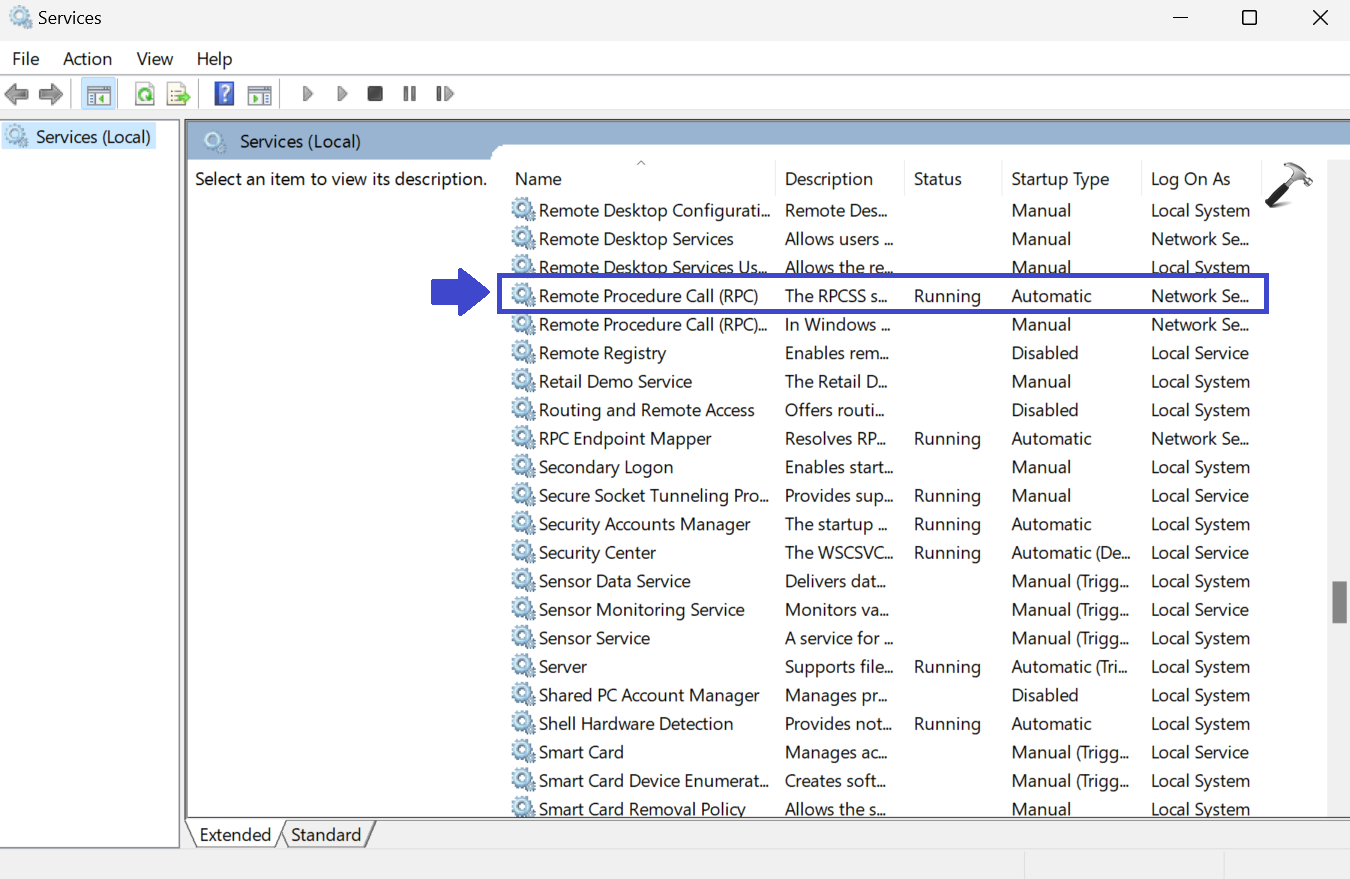
Task: Click the Restart Service toolbar icon
Action: click(445, 94)
